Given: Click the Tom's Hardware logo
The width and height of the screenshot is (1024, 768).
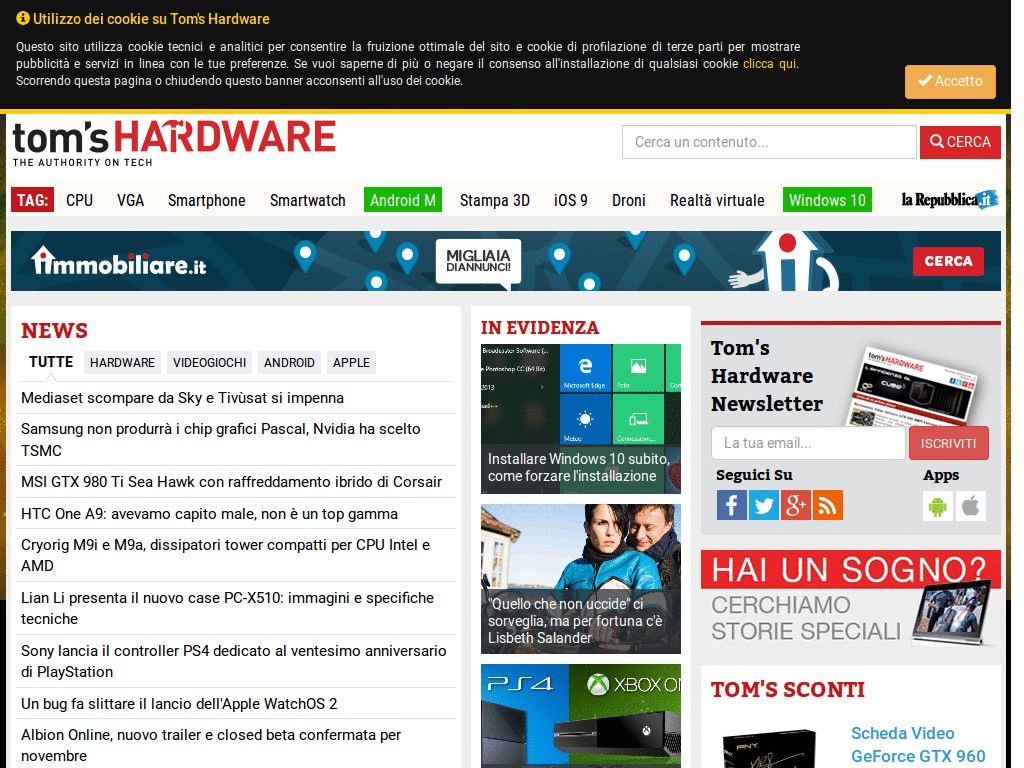Looking at the screenshot, I should 174,143.
